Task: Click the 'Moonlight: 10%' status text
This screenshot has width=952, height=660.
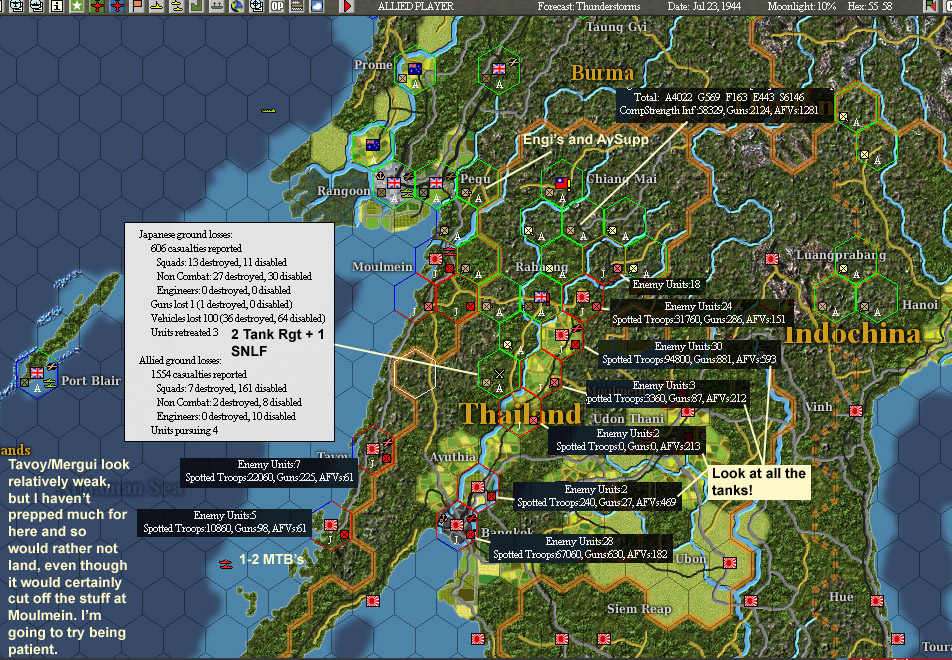Action: [801, 6]
